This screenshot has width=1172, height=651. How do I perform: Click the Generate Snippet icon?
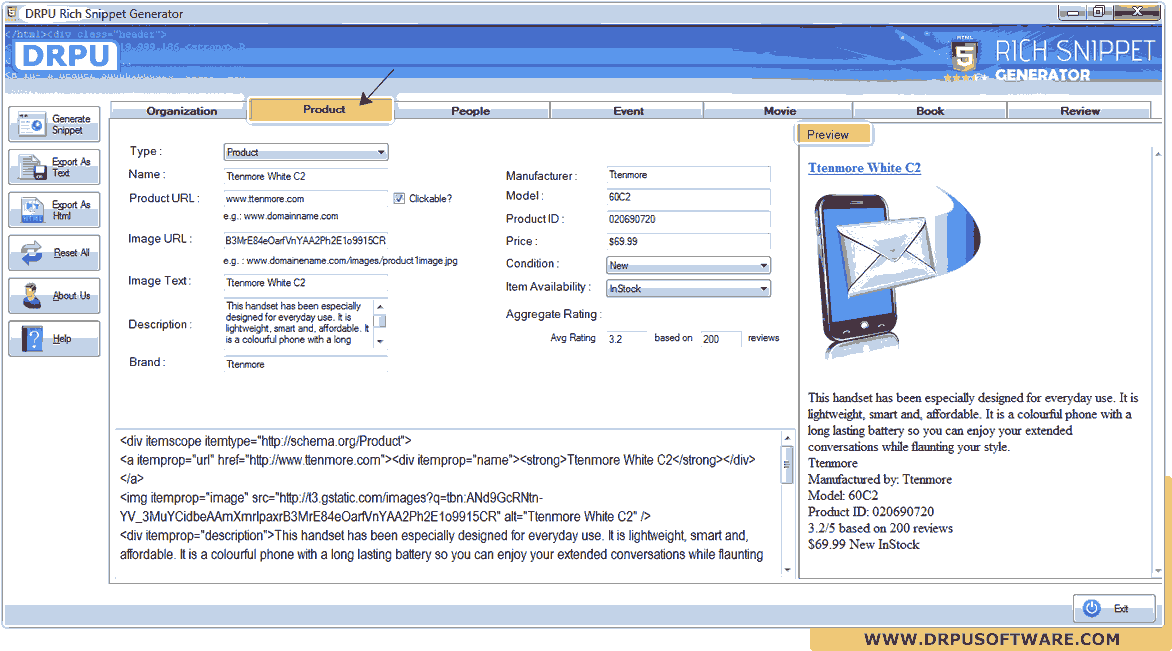[x=31, y=124]
